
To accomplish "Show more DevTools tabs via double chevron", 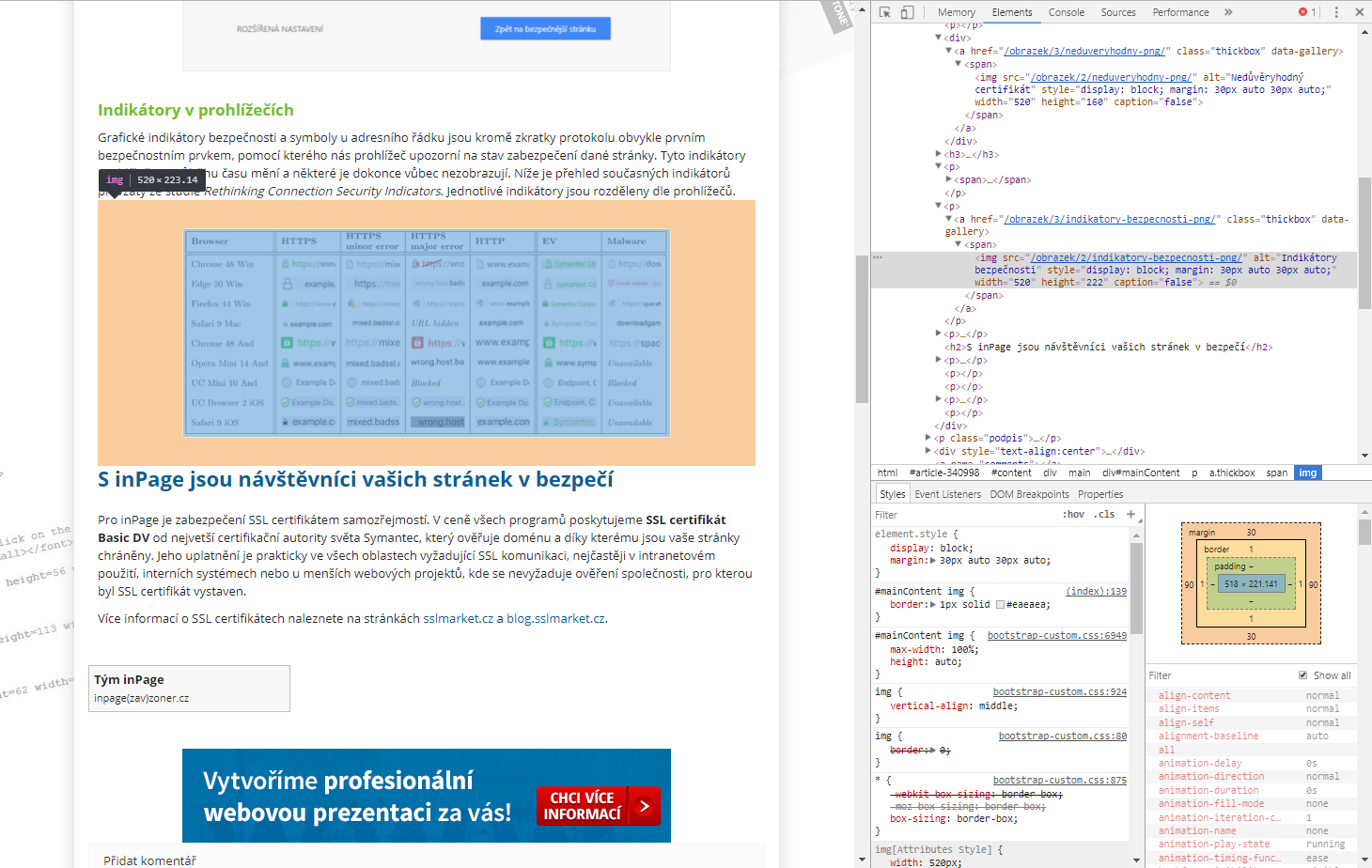I will click(x=1228, y=12).
